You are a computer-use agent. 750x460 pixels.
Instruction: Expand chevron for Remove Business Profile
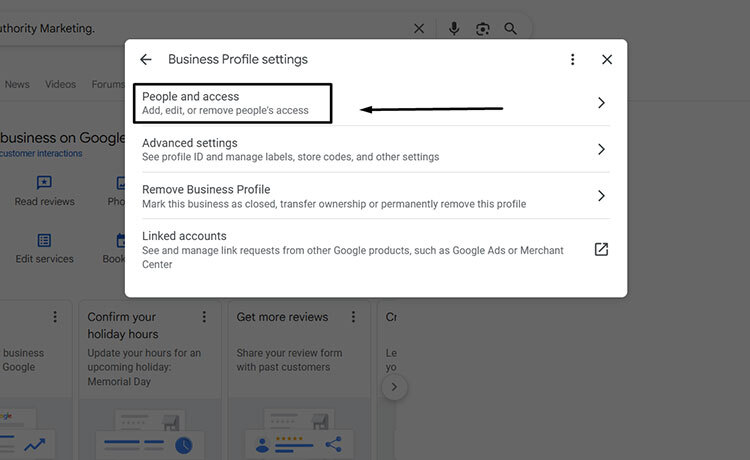(x=601, y=196)
